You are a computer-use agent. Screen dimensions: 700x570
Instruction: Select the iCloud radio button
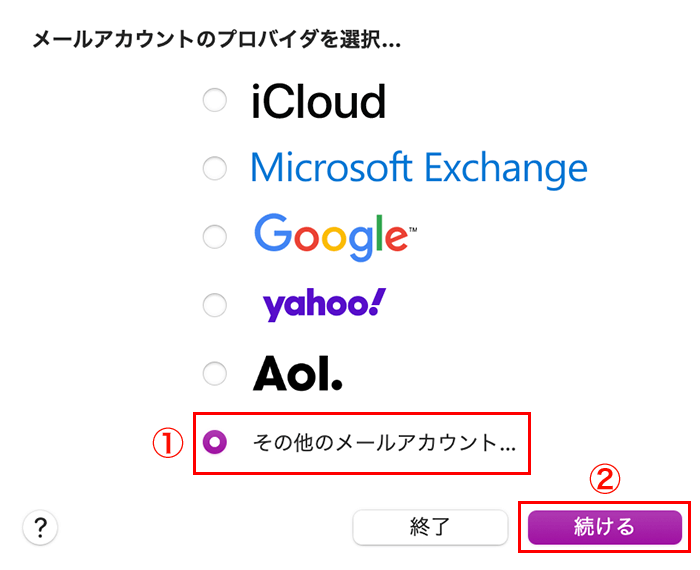coord(215,100)
